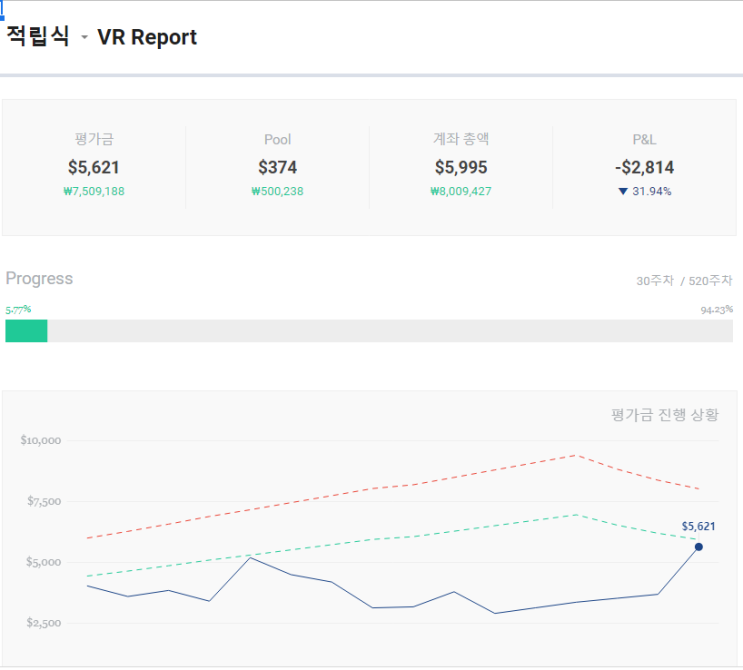Image resolution: width=743 pixels, height=670 pixels.
Task: Click the $5,000 y-axis label
Action: pyautogui.click(x=44, y=562)
